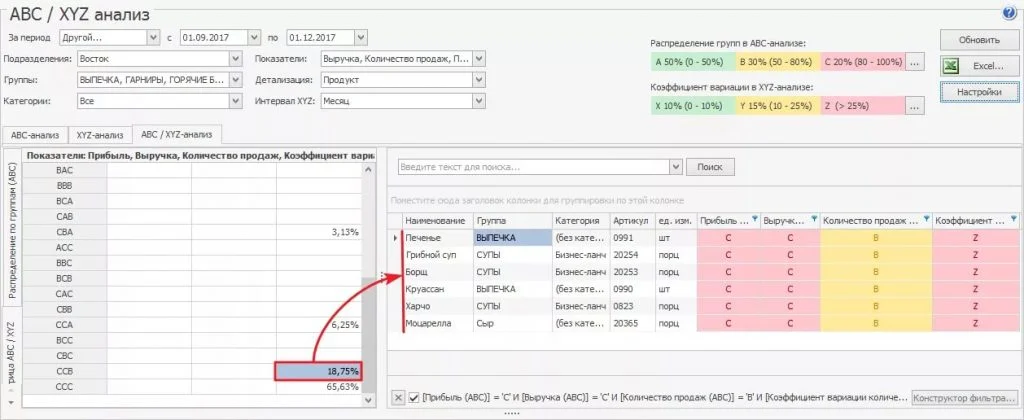The width and height of the screenshot is (1024, 420).
Task: Expand the Детализация dropdown
Action: pyautogui.click(x=479, y=80)
